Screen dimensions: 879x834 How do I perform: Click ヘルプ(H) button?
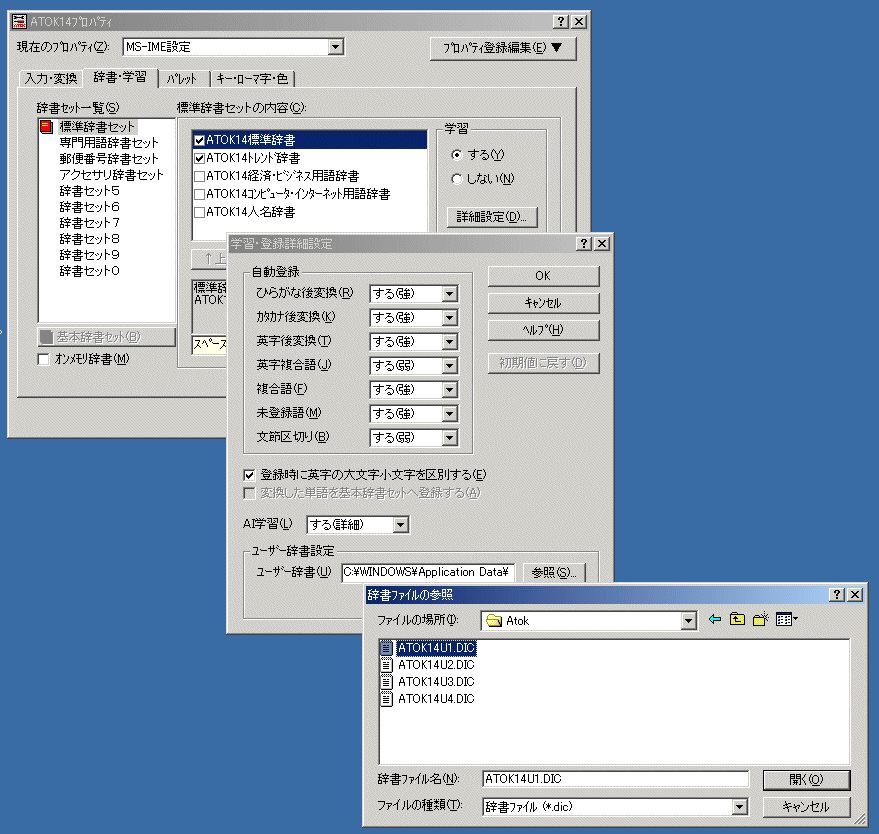pos(543,330)
